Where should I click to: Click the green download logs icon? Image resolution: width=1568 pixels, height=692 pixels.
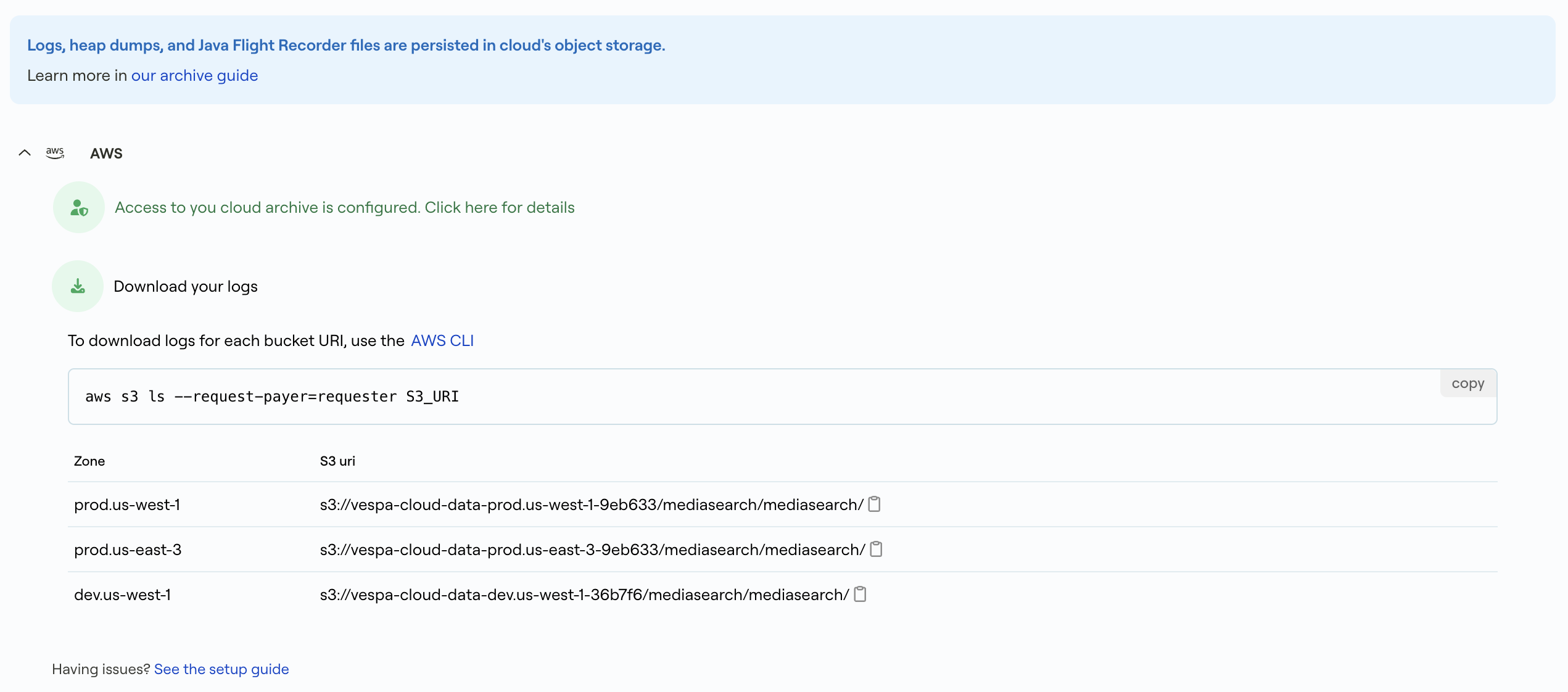click(x=78, y=286)
